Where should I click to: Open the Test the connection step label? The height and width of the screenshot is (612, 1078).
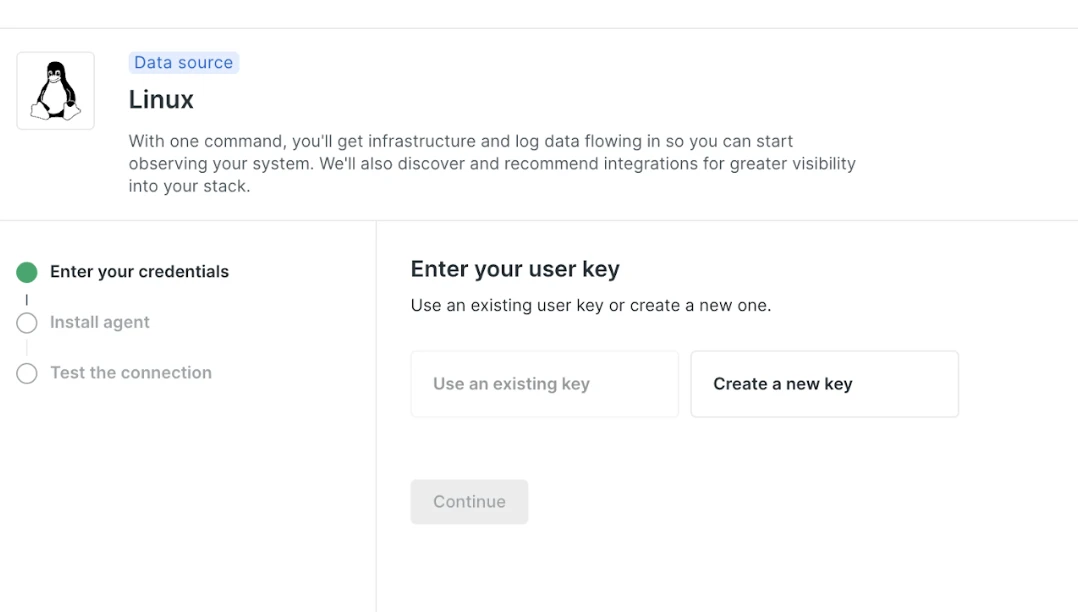point(131,373)
